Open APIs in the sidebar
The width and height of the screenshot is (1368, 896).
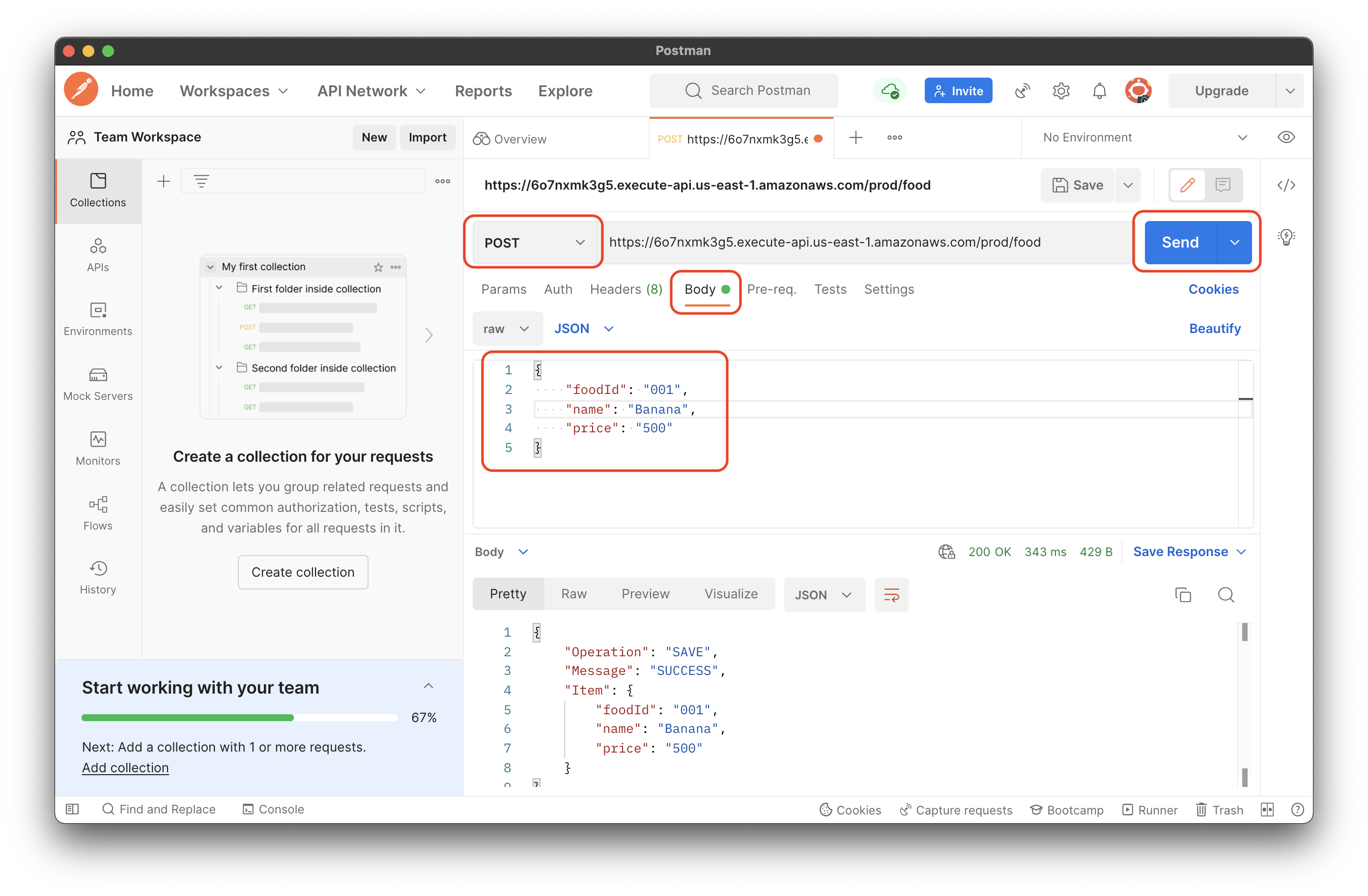pyautogui.click(x=98, y=255)
